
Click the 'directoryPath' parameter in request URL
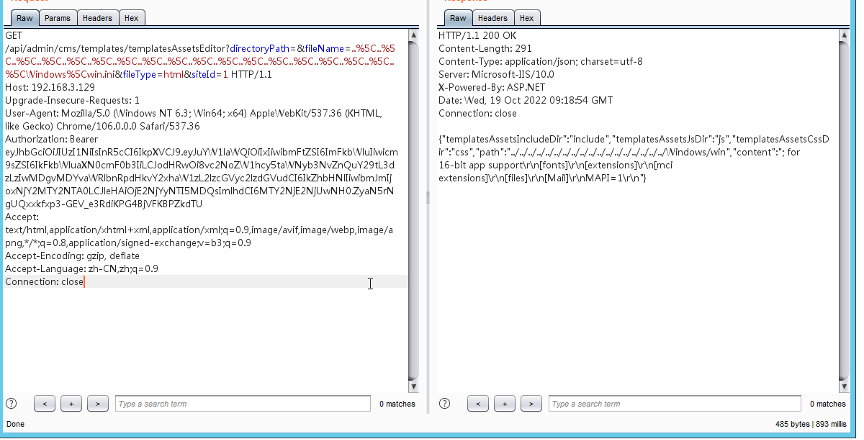pos(260,48)
